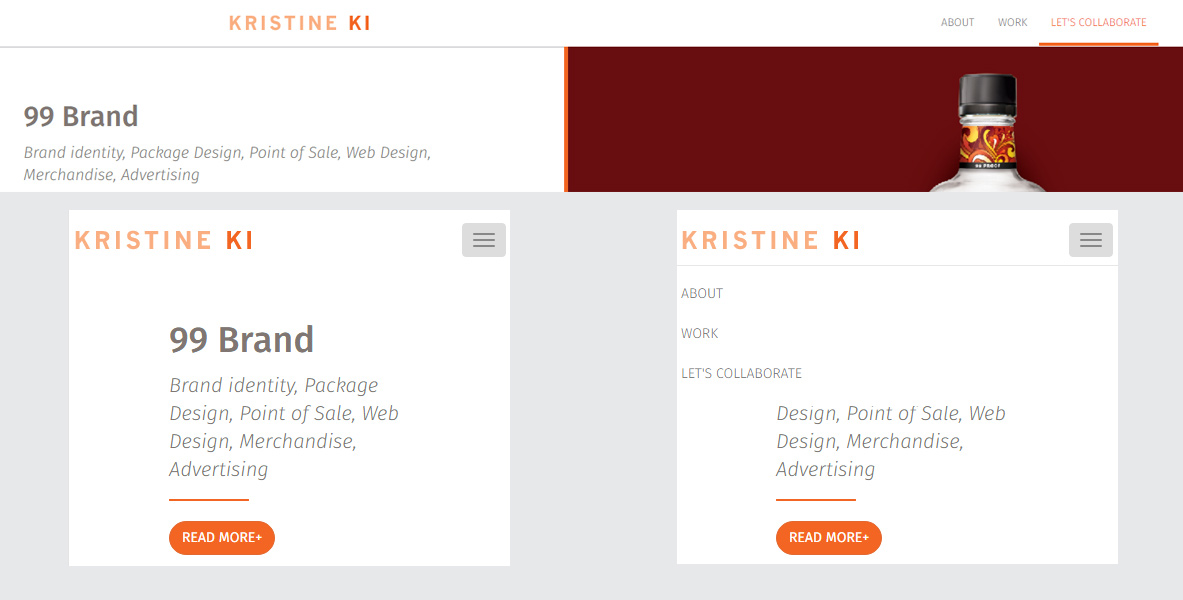
Task: Collapse hamburger menu in right mobile preview
Action: click(1091, 240)
